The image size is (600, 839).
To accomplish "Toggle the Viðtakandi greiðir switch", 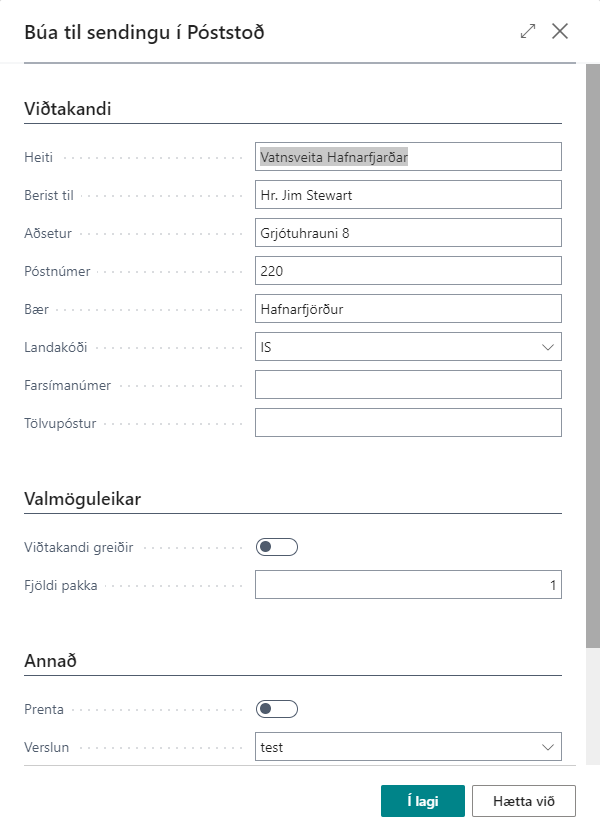I will tap(277, 547).
